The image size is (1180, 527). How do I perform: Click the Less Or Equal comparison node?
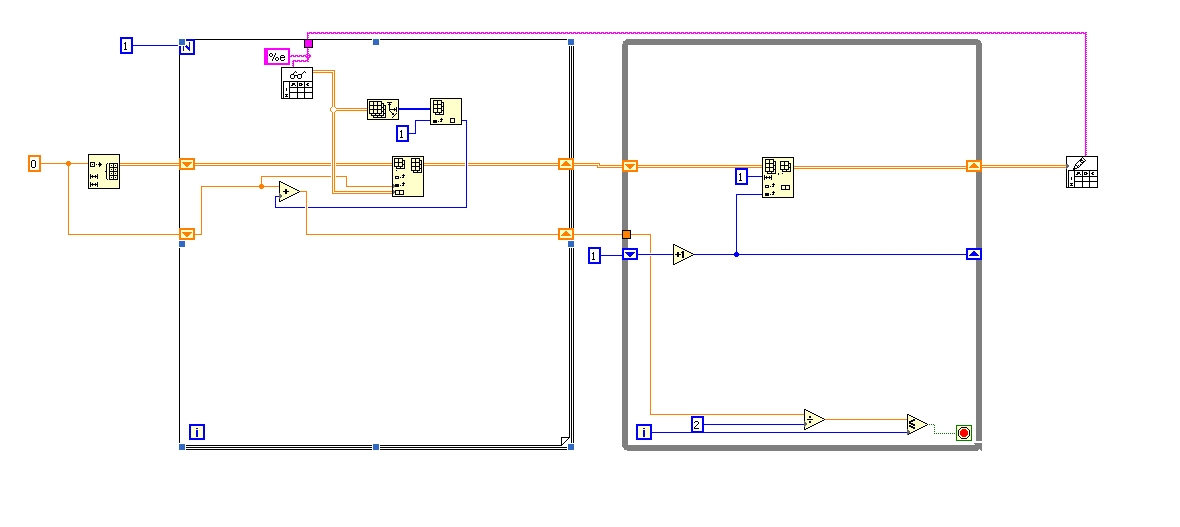(917, 425)
